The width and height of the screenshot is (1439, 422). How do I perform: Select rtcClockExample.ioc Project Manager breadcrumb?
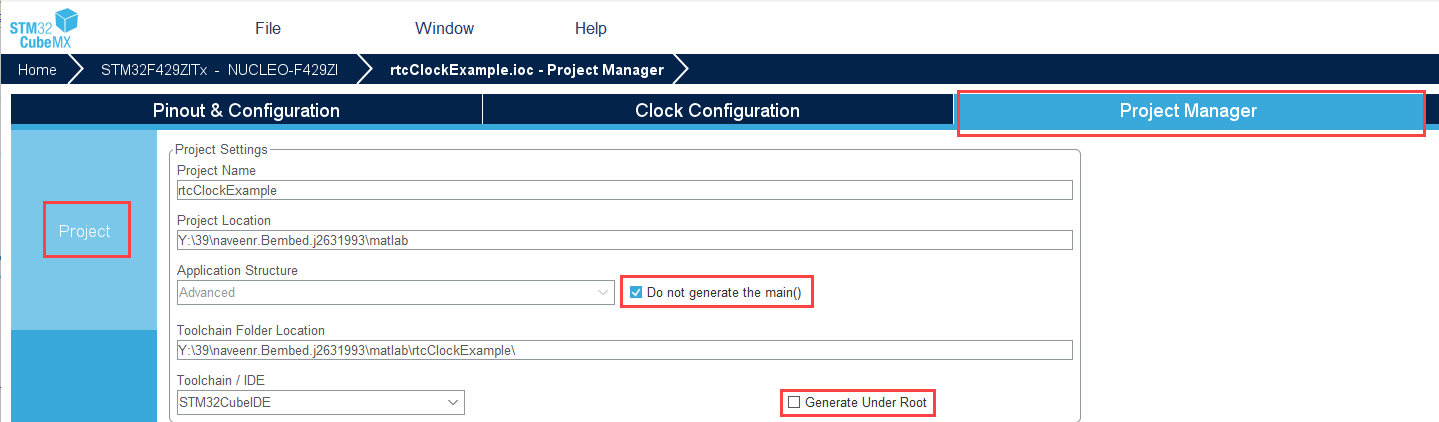point(526,70)
